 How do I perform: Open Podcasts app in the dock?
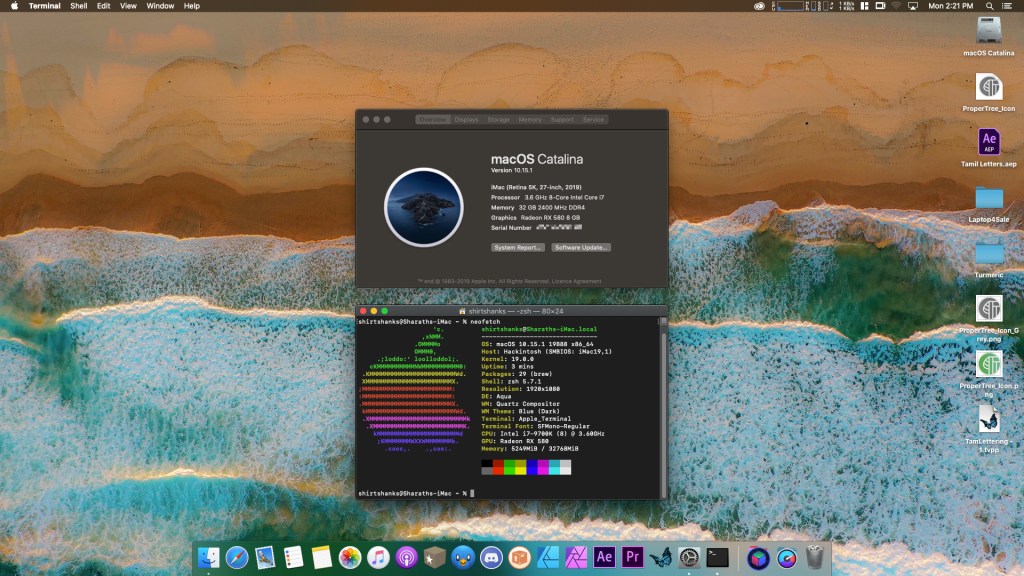406,558
